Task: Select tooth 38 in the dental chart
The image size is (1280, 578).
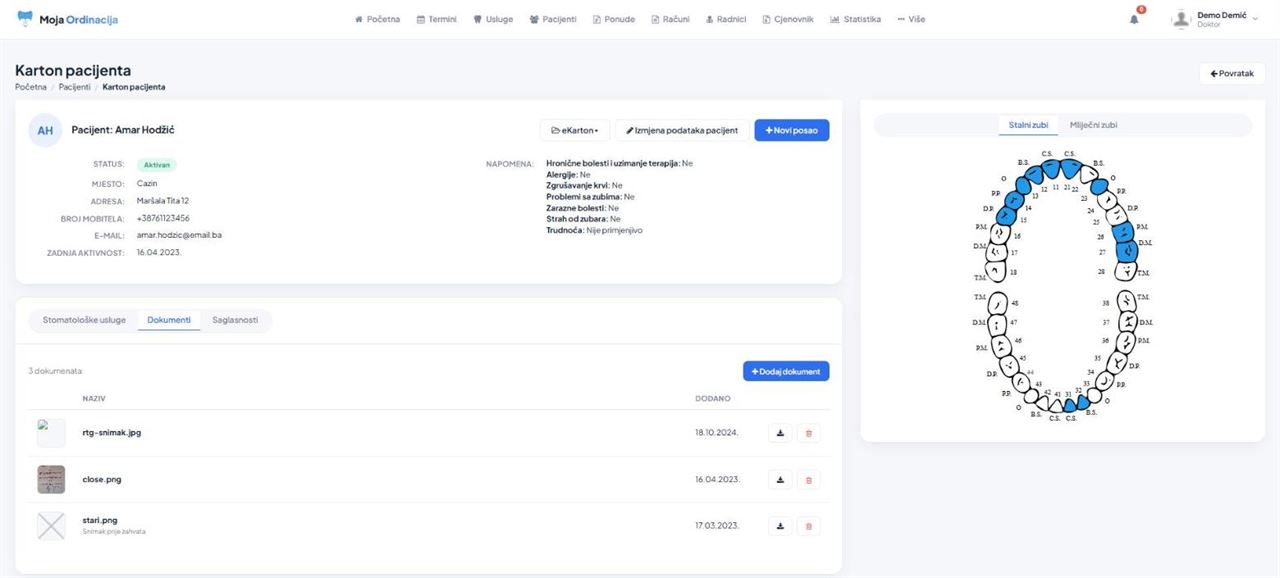Action: [x=1127, y=301]
